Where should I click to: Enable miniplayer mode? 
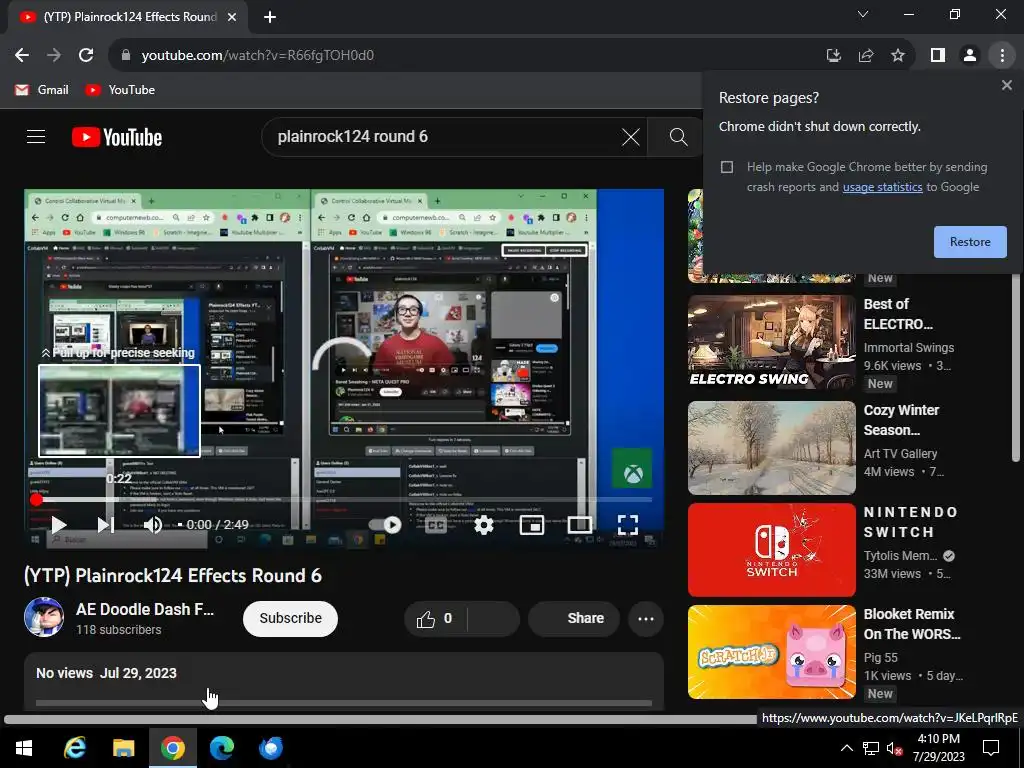point(532,524)
